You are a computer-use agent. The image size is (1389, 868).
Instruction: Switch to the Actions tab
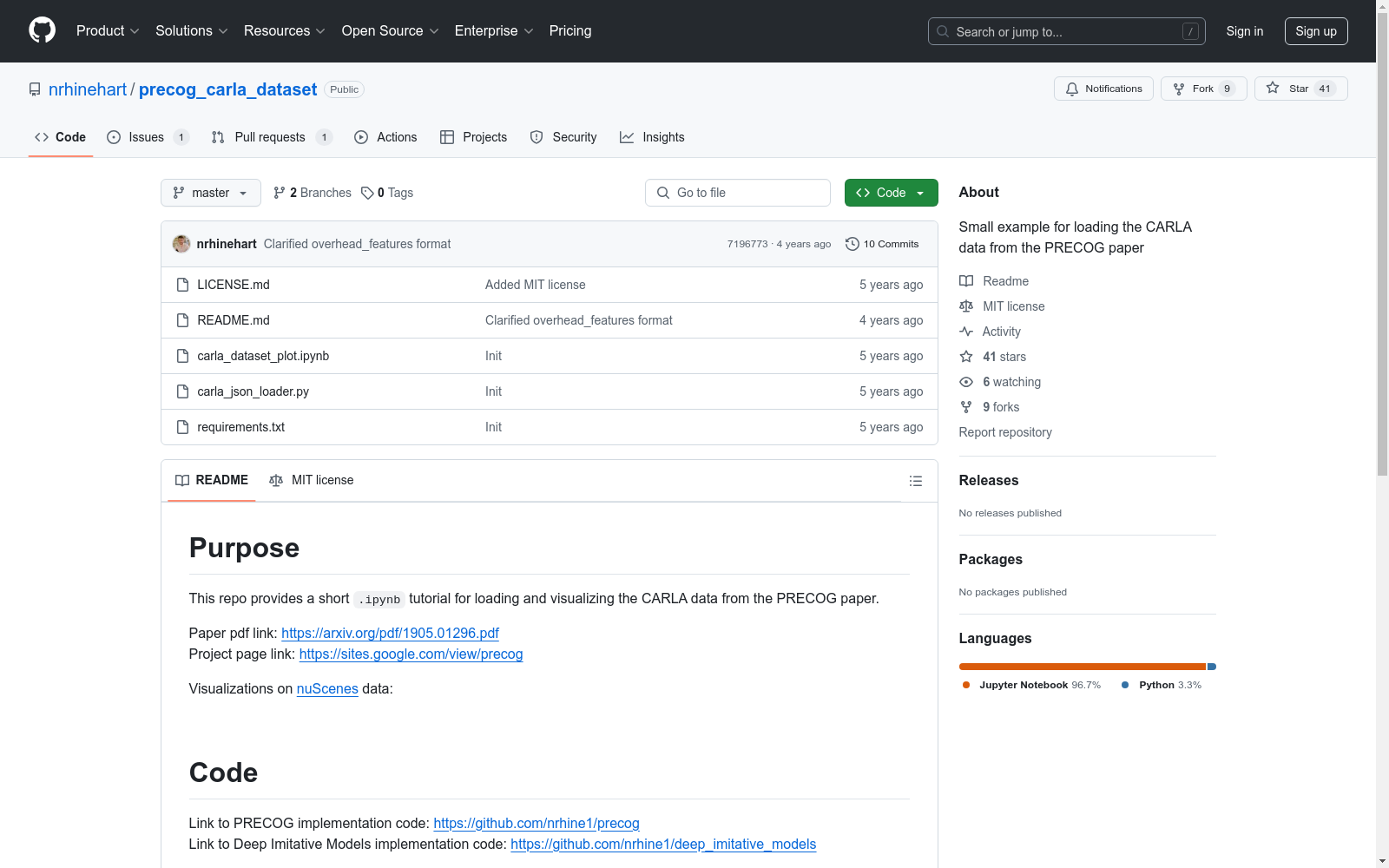(x=385, y=137)
